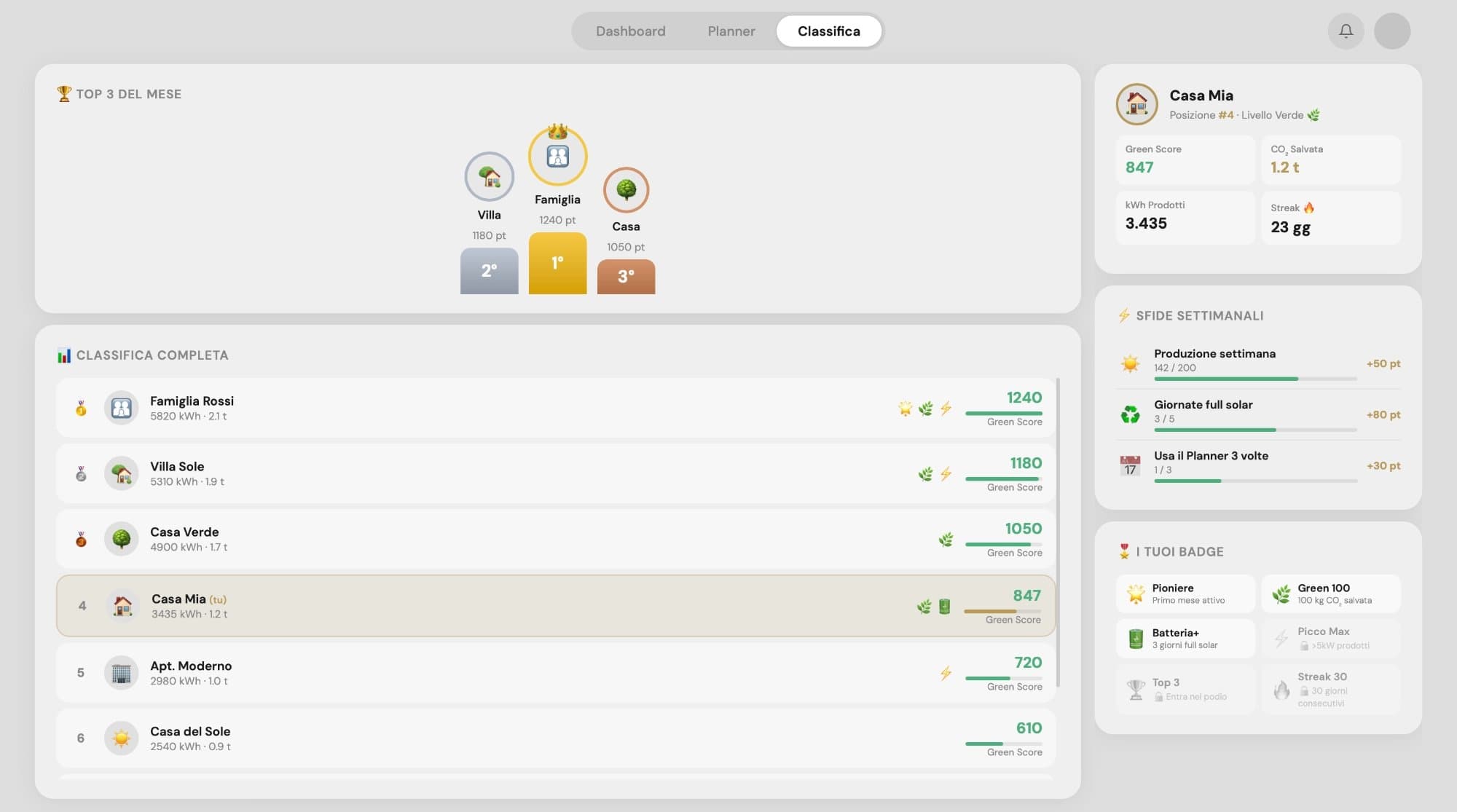1457x812 pixels.
Task: Open the Casa Verde leaderboard row
Action: [555, 539]
